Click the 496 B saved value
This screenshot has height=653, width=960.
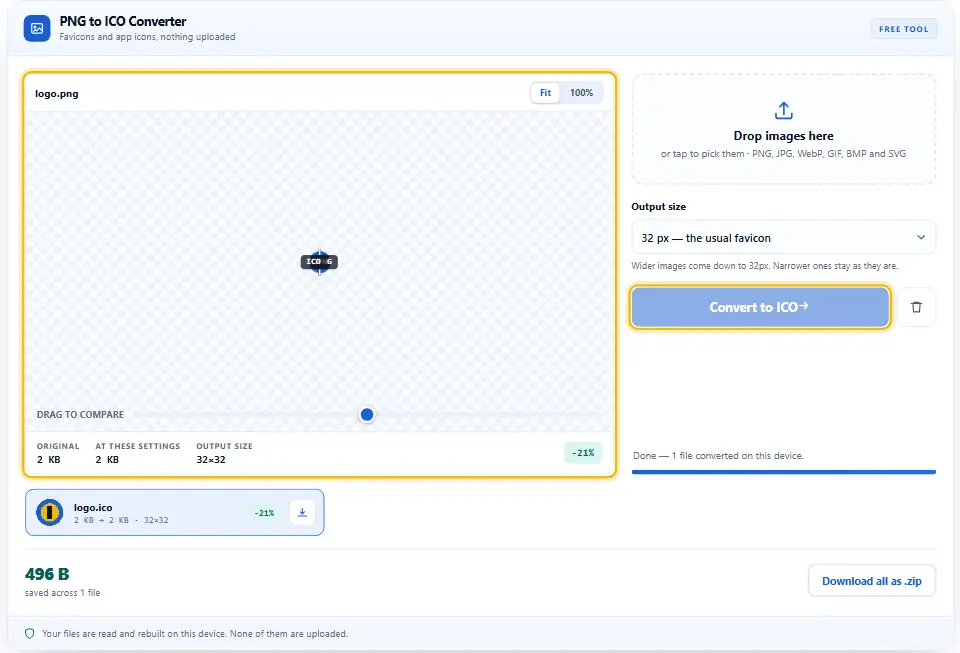pos(47,574)
